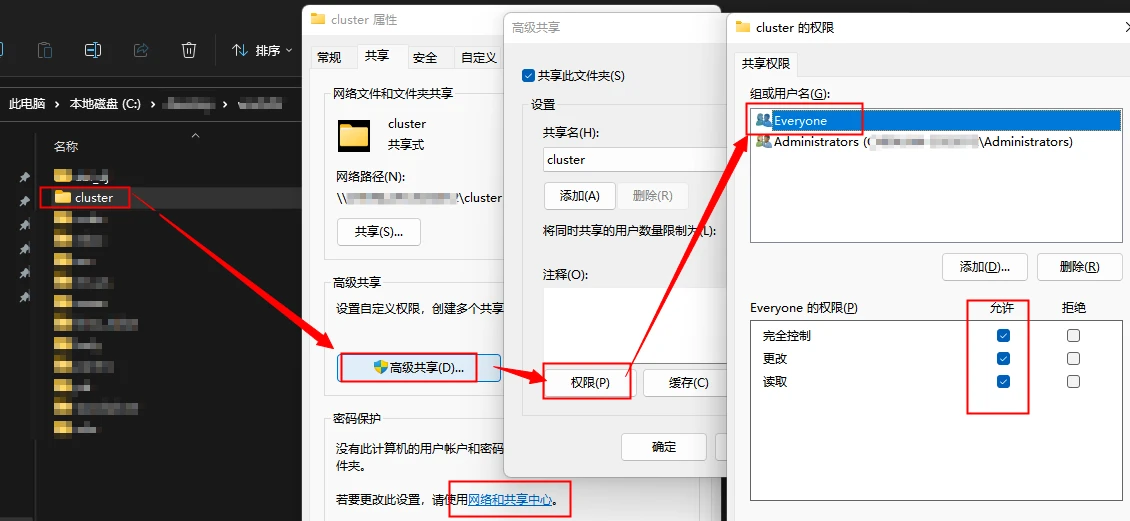The height and width of the screenshot is (521, 1130).
Task: Toggle the 共享此文件夹(S) checkbox
Action: click(x=528, y=75)
